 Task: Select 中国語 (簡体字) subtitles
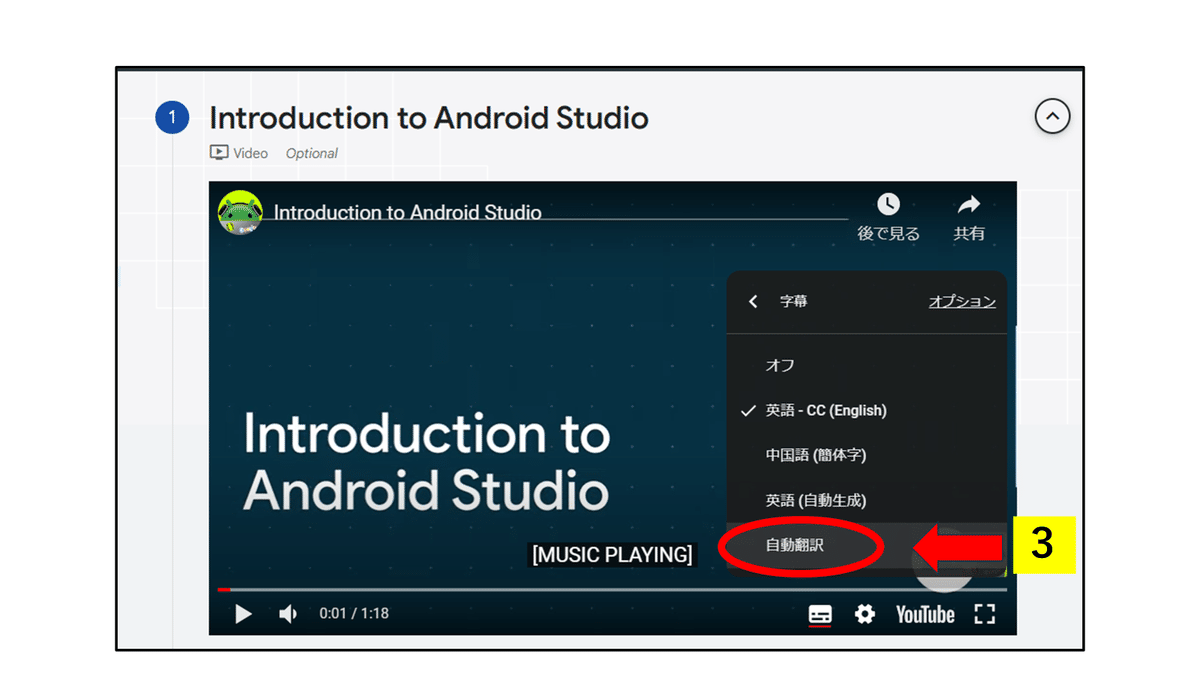[x=867, y=455]
